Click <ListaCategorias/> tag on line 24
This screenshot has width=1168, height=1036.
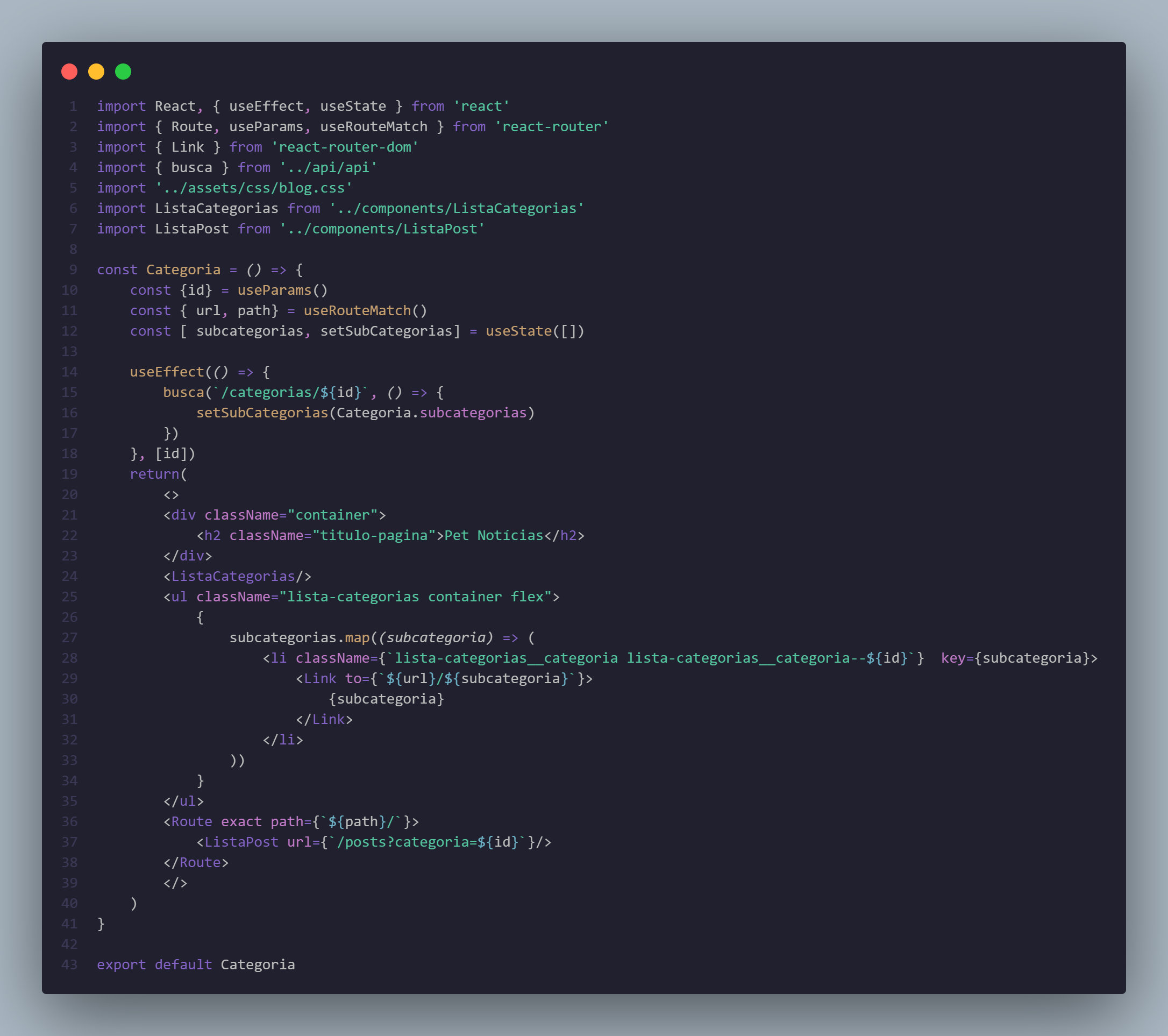[x=237, y=576]
